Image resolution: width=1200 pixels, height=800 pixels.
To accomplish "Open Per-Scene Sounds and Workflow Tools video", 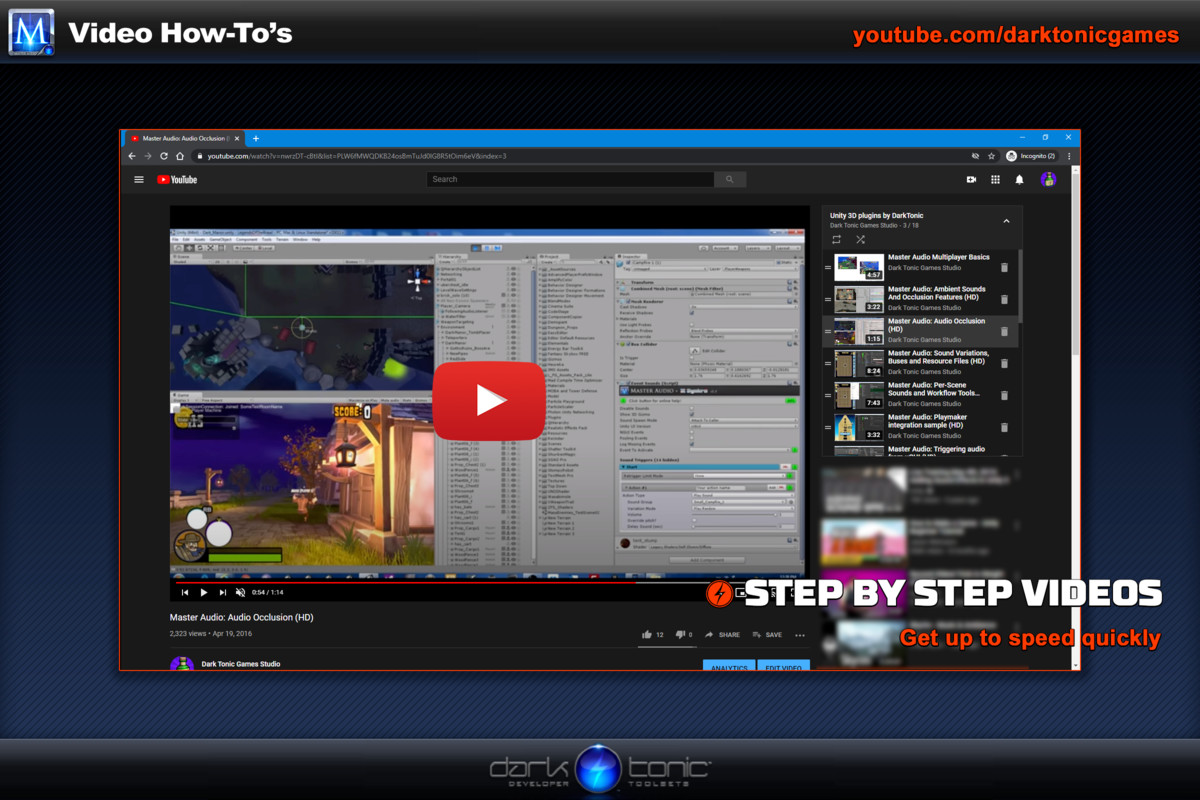I will coord(934,389).
